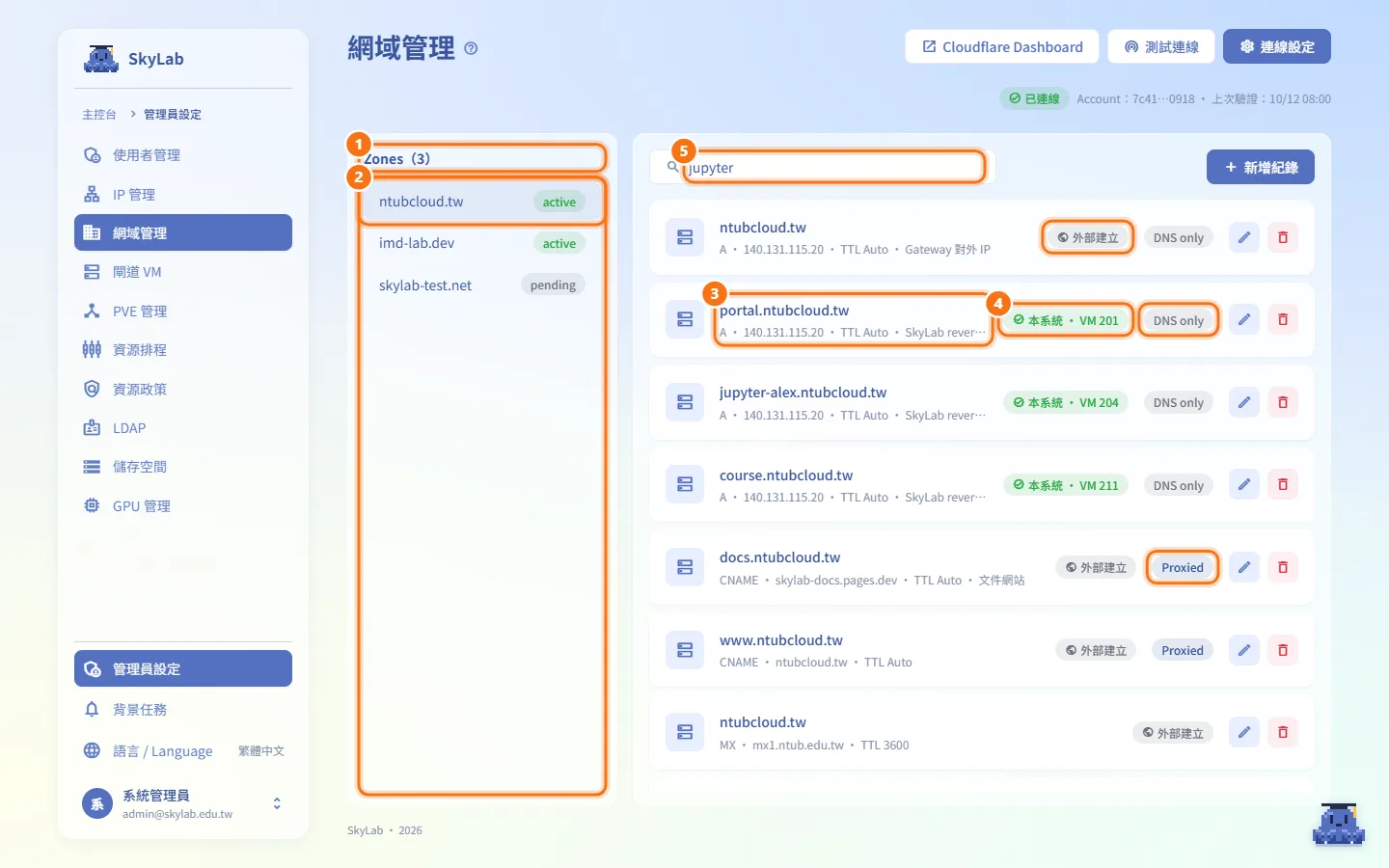Screen dimensions: 1389x868
Task: Click the 系 user avatar
Action: coord(97,803)
